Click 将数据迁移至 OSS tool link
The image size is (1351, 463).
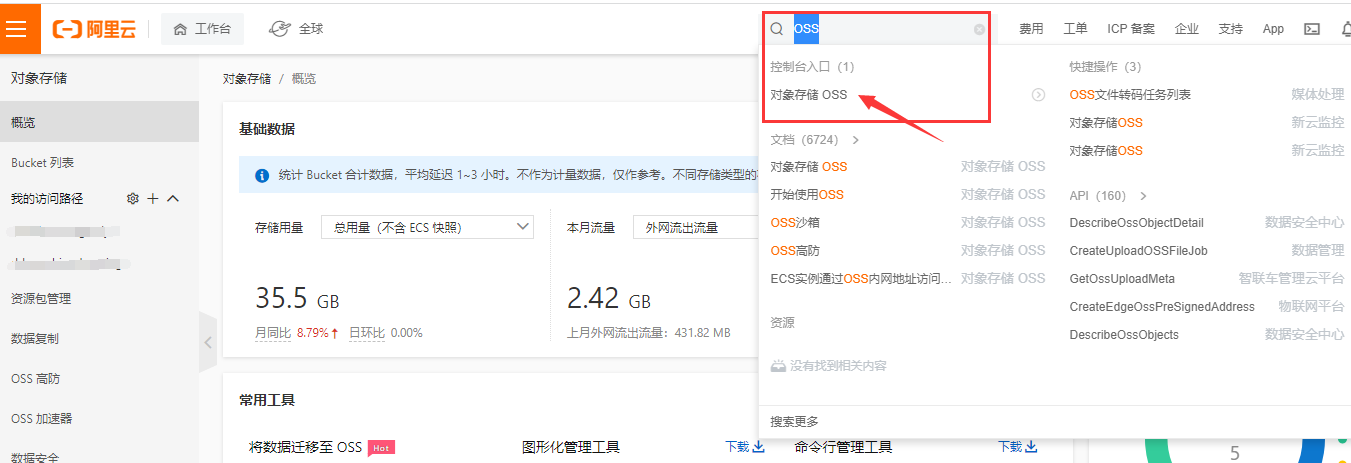point(305,447)
